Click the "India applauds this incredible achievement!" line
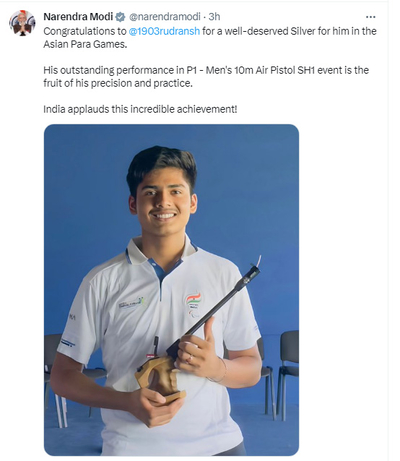The width and height of the screenshot is (400, 461). coord(140,109)
